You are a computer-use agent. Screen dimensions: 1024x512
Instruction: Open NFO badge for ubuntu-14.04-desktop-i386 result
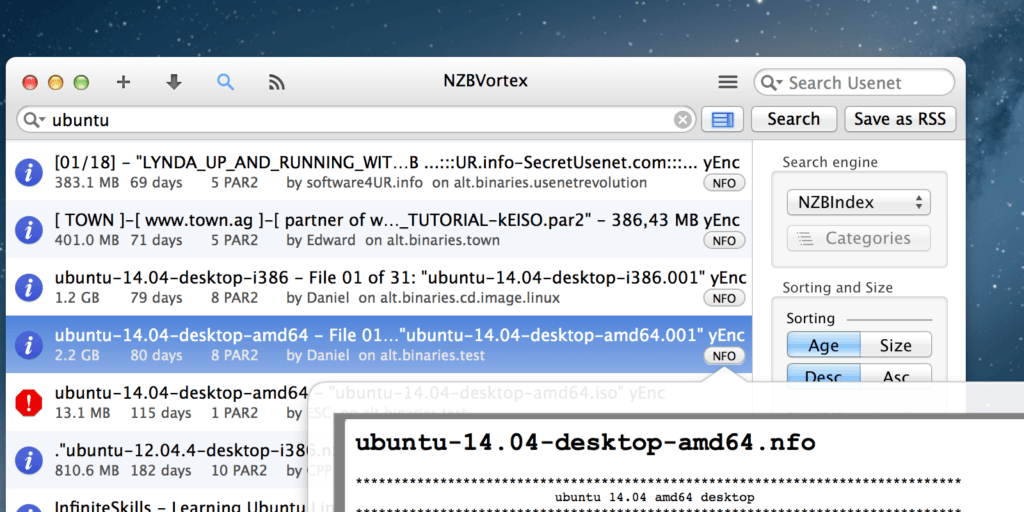coord(724,298)
